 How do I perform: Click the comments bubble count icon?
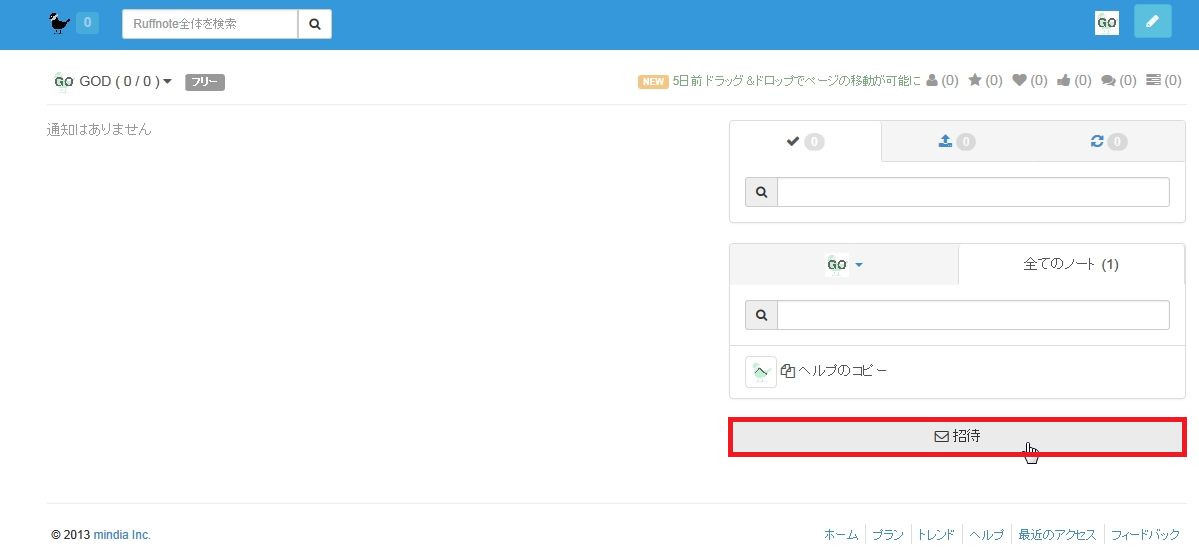(x=1108, y=81)
